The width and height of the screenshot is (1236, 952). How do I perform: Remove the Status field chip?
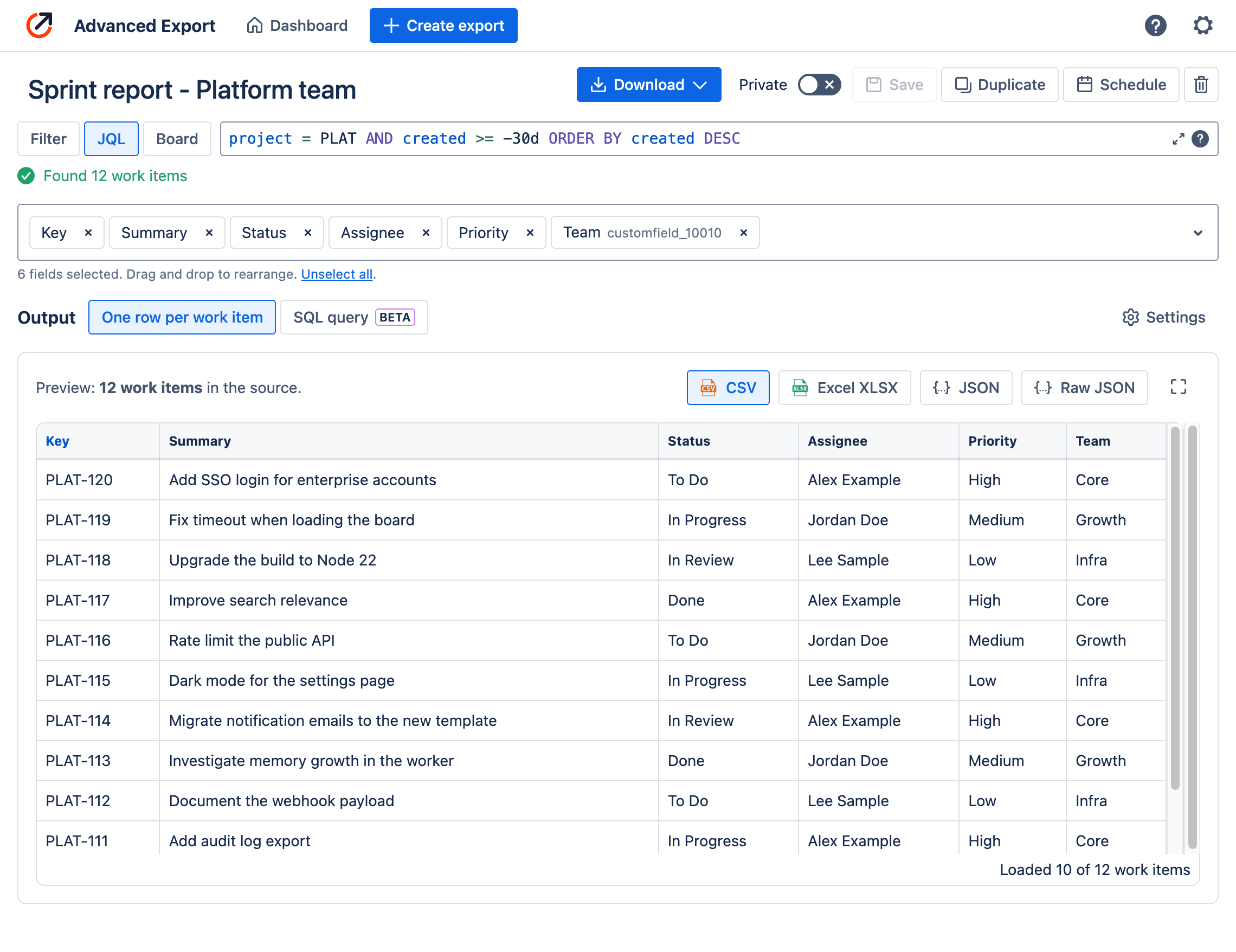(x=308, y=233)
